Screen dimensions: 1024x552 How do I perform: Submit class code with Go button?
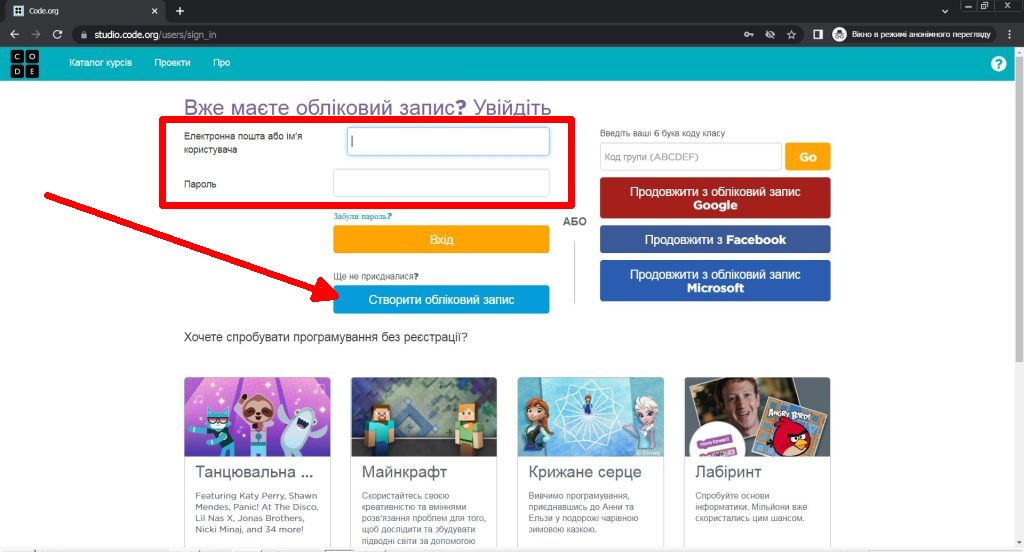coord(808,157)
